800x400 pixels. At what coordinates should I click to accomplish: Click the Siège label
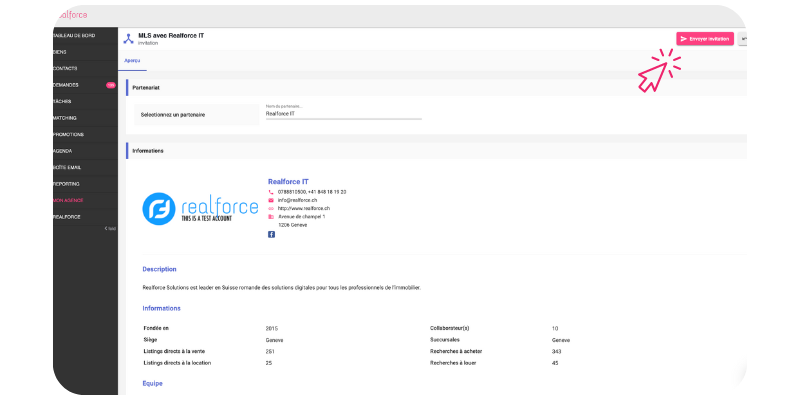pos(151,339)
